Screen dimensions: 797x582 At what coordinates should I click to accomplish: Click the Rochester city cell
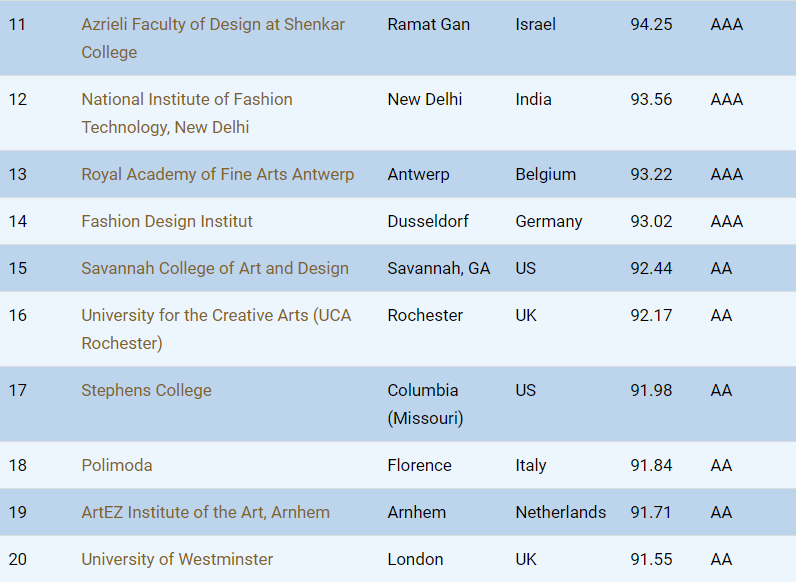[425, 315]
